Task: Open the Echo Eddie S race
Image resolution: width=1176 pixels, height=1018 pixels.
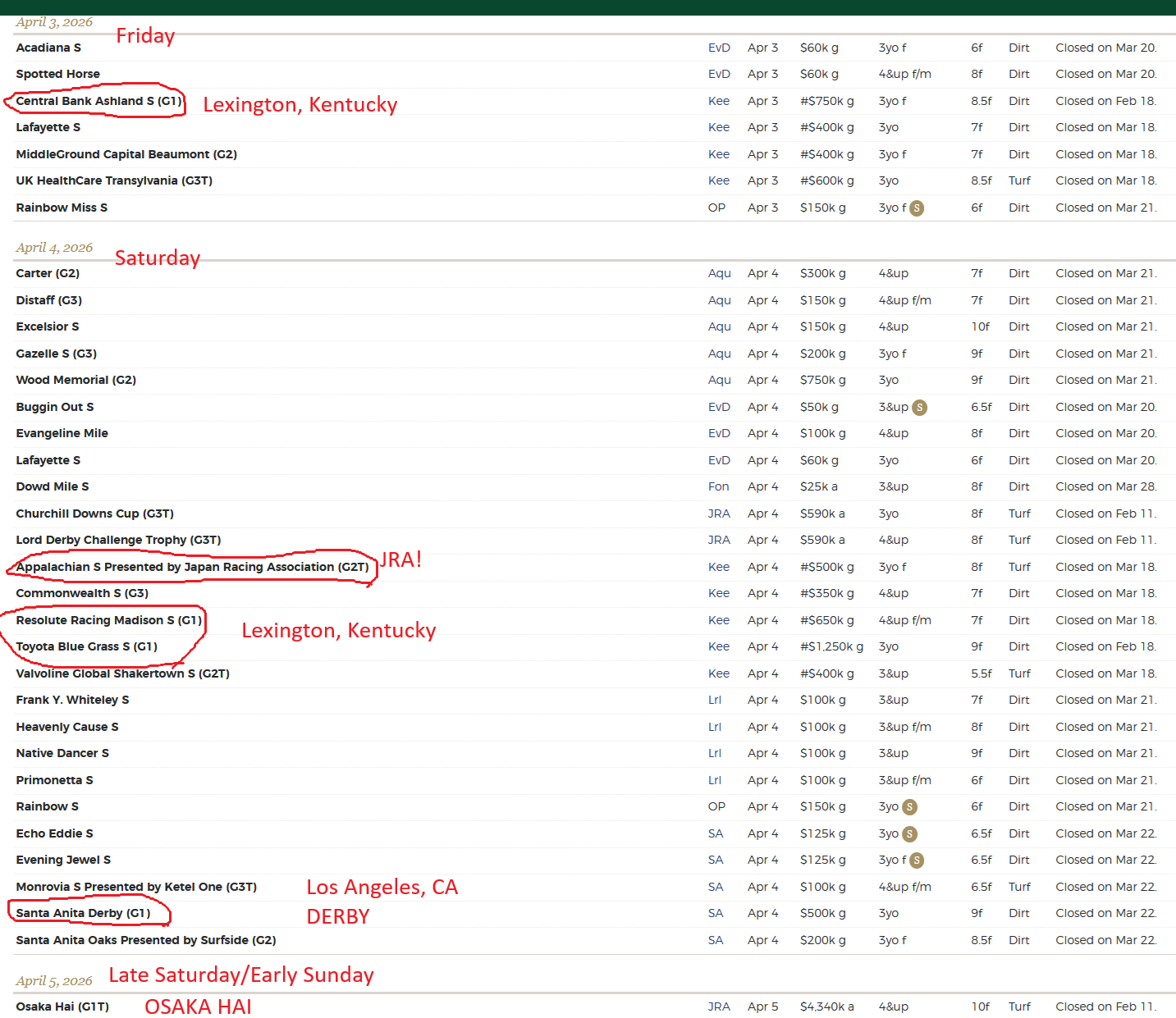Action: coord(55,833)
